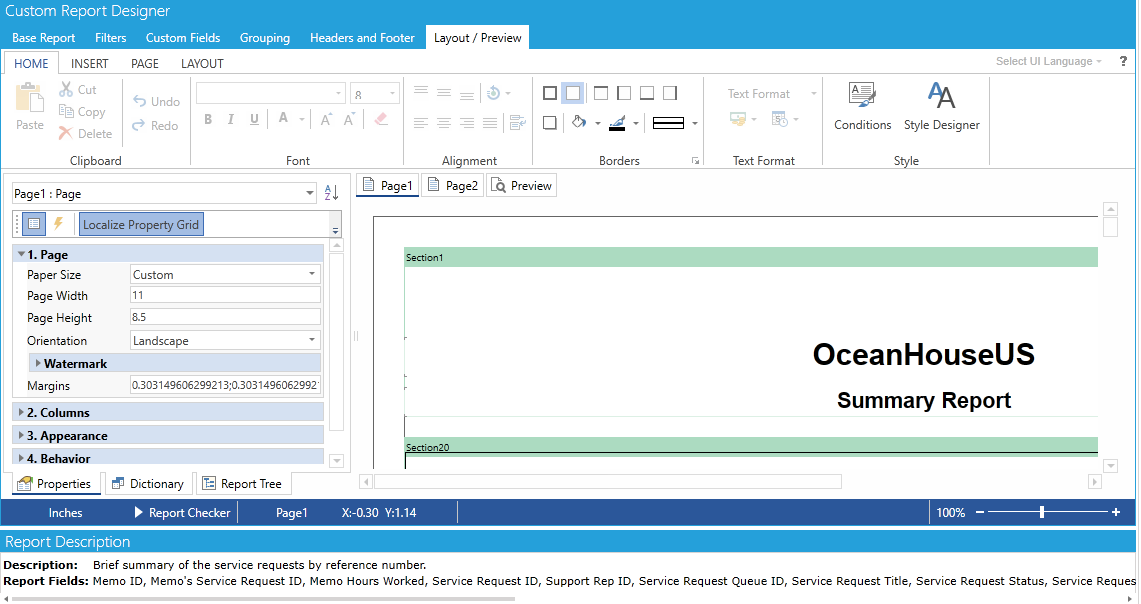Open the font name combo box
This screenshot has height=604, width=1141.
(270, 93)
